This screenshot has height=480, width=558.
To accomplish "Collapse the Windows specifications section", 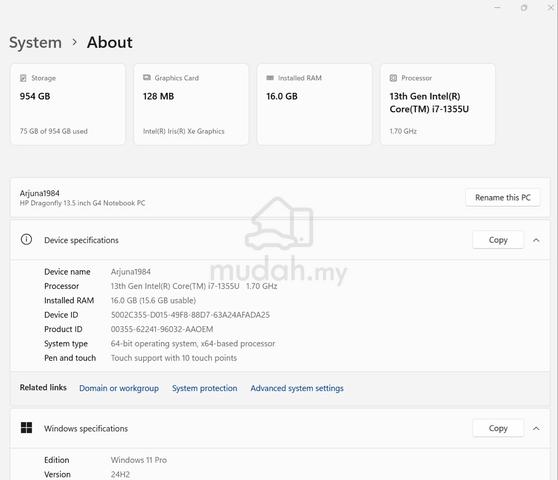I will [536, 428].
